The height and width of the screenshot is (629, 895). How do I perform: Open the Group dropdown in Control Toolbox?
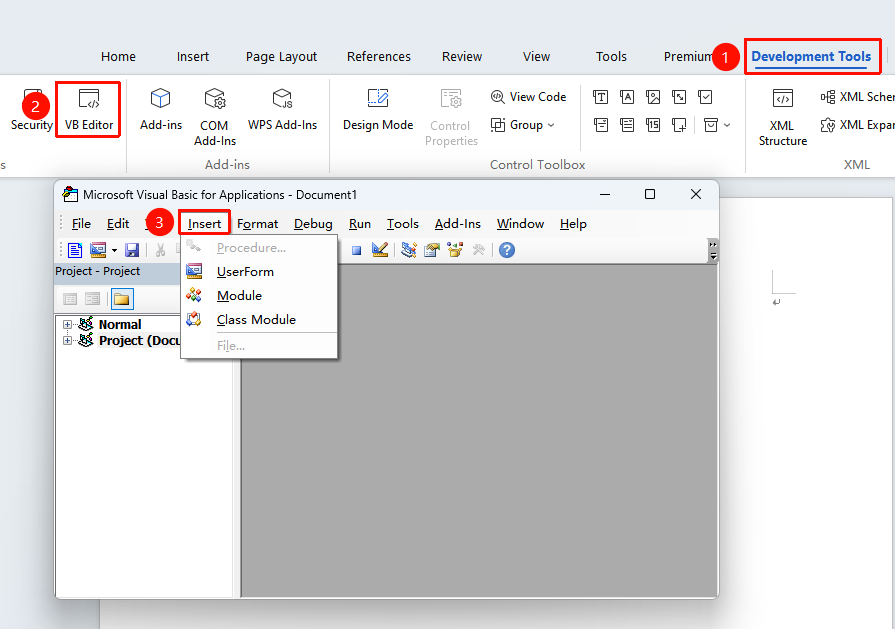[x=523, y=125]
